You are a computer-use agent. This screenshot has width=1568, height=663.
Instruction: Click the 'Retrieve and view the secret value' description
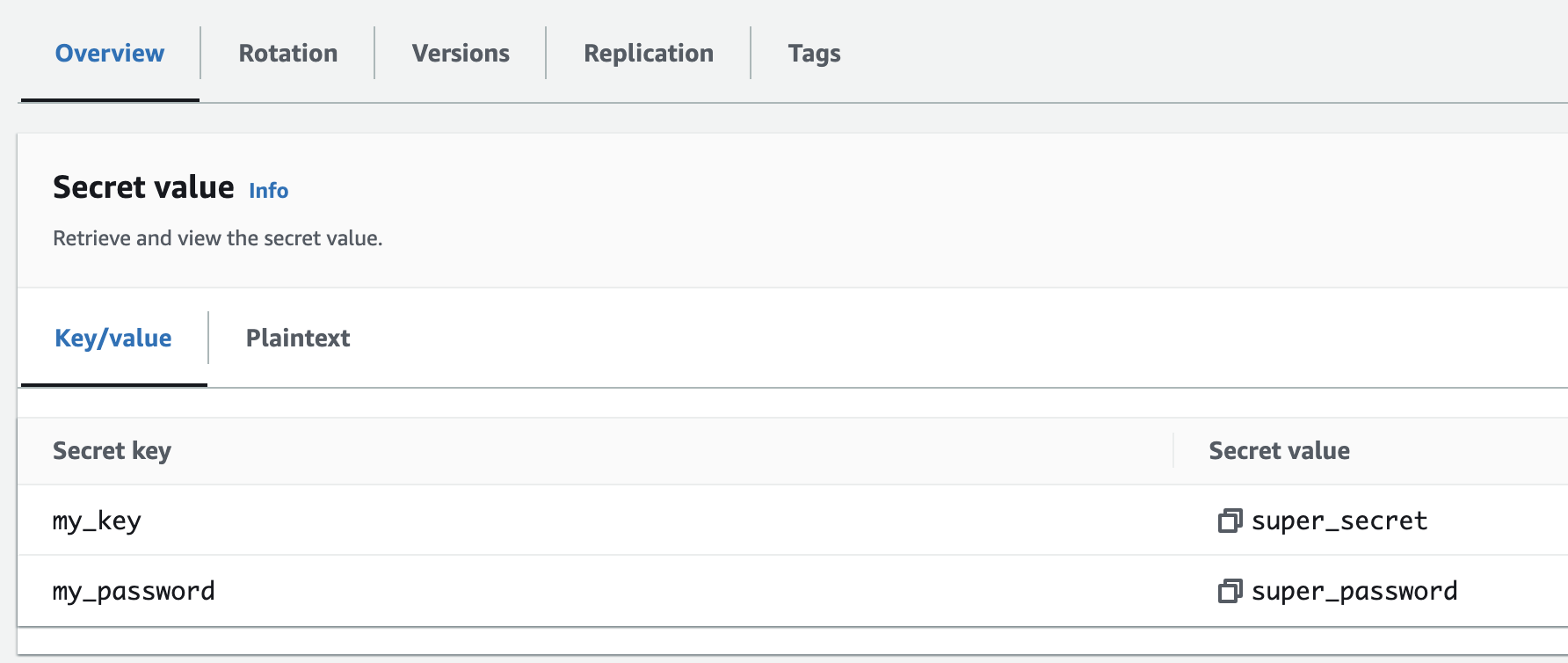218,238
